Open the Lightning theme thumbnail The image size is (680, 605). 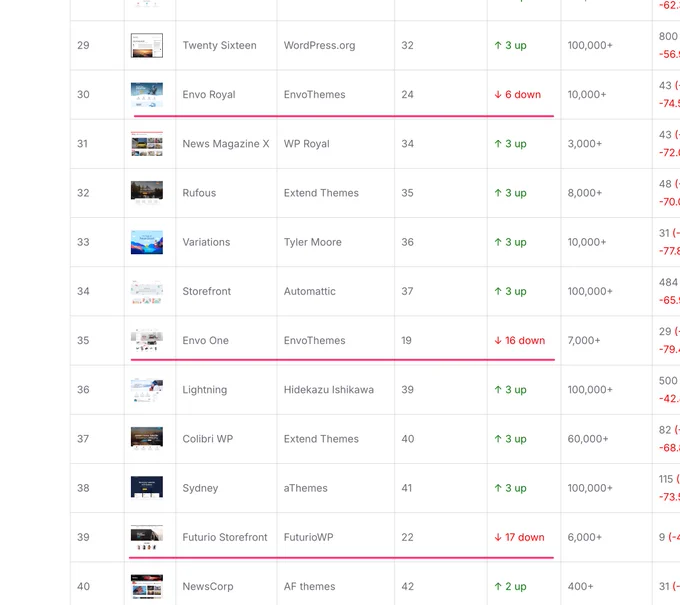(147, 389)
